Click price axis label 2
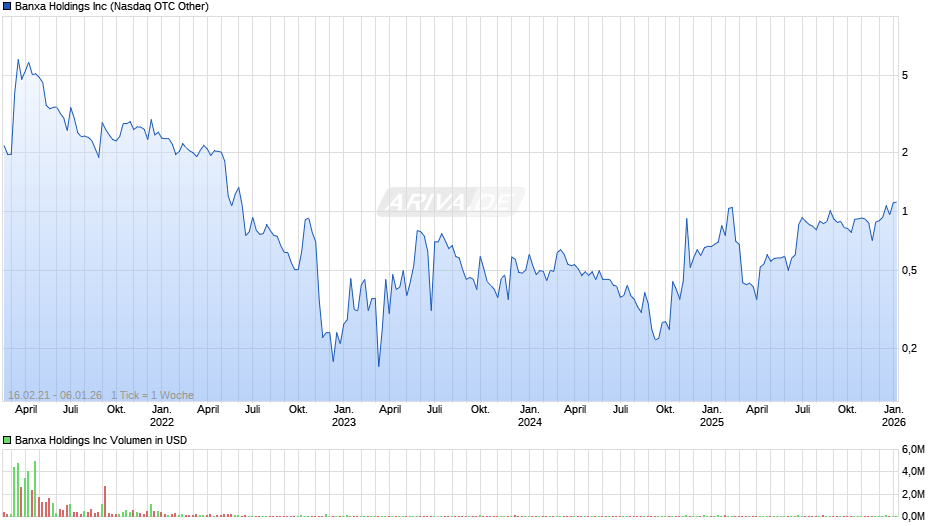Image resolution: width=940 pixels, height=526 pixels. click(905, 152)
